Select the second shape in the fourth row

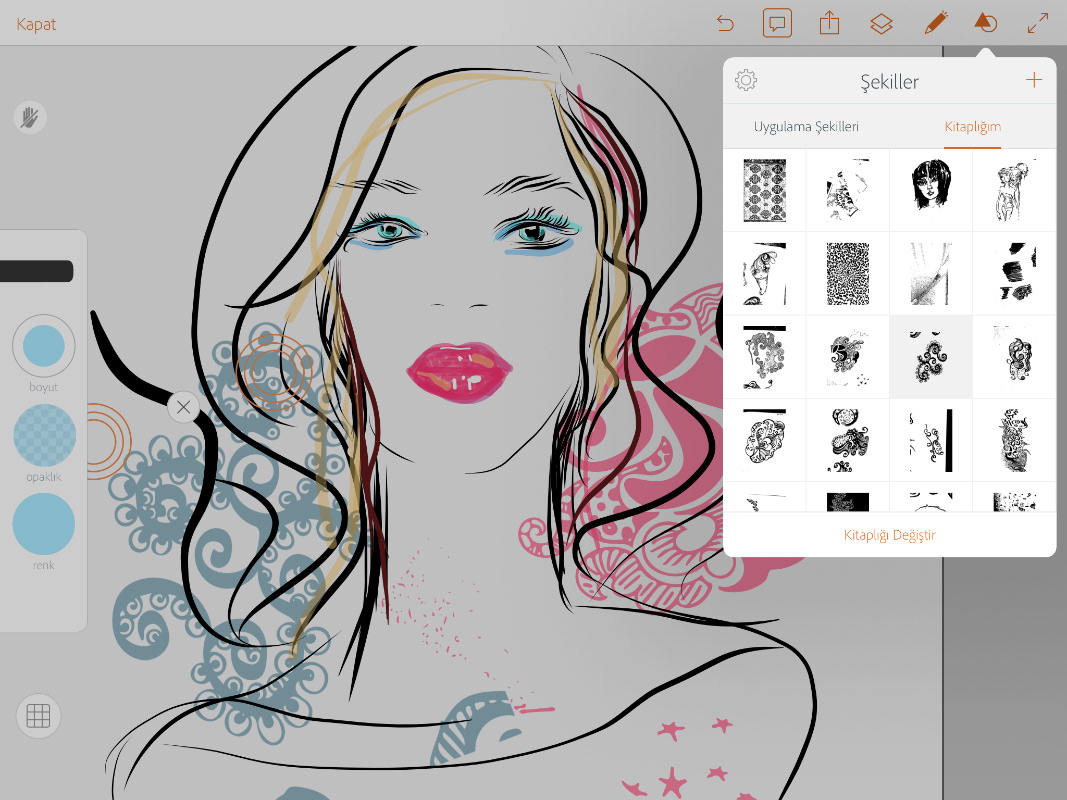(x=847, y=440)
